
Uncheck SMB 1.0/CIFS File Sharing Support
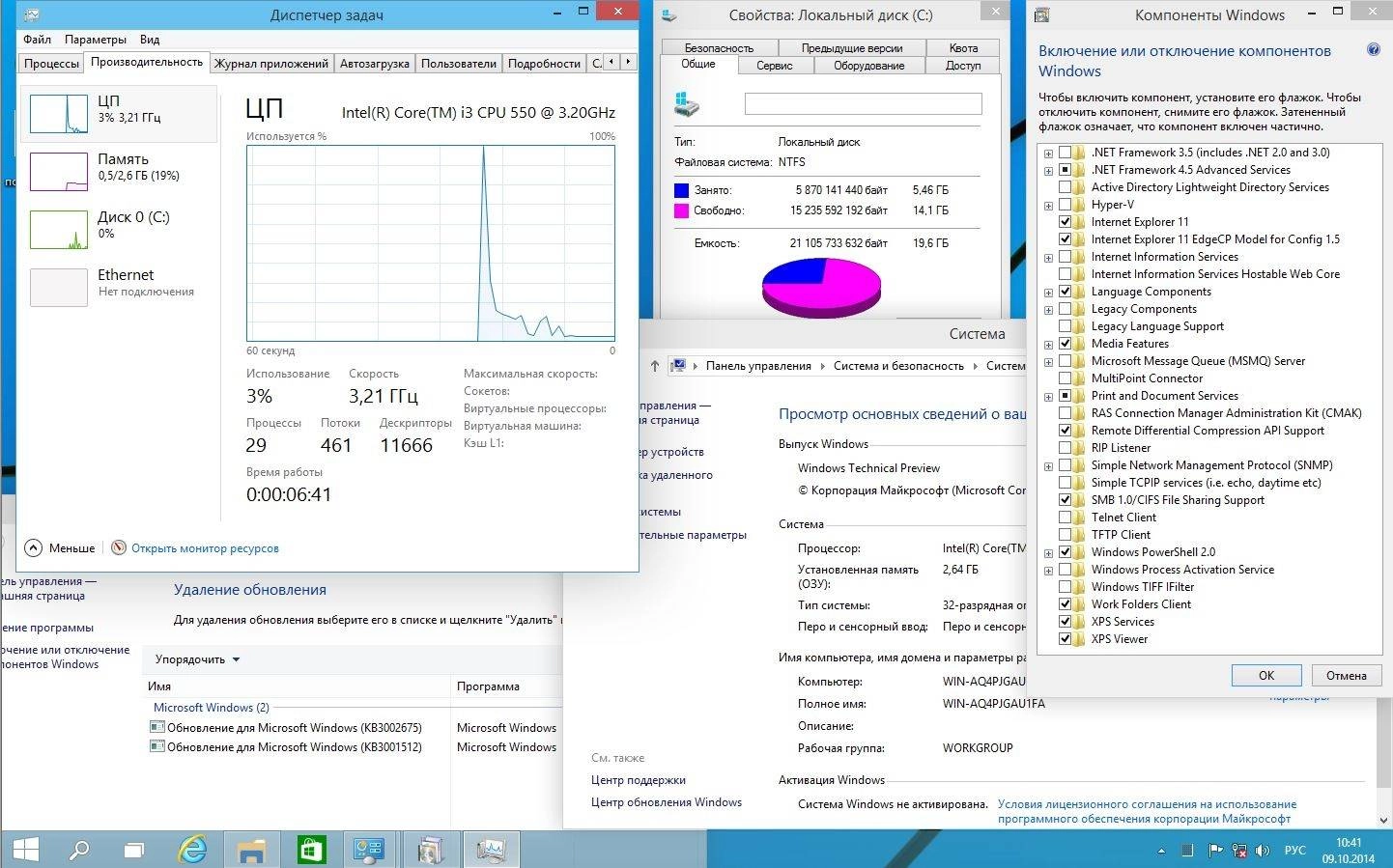tap(1065, 500)
